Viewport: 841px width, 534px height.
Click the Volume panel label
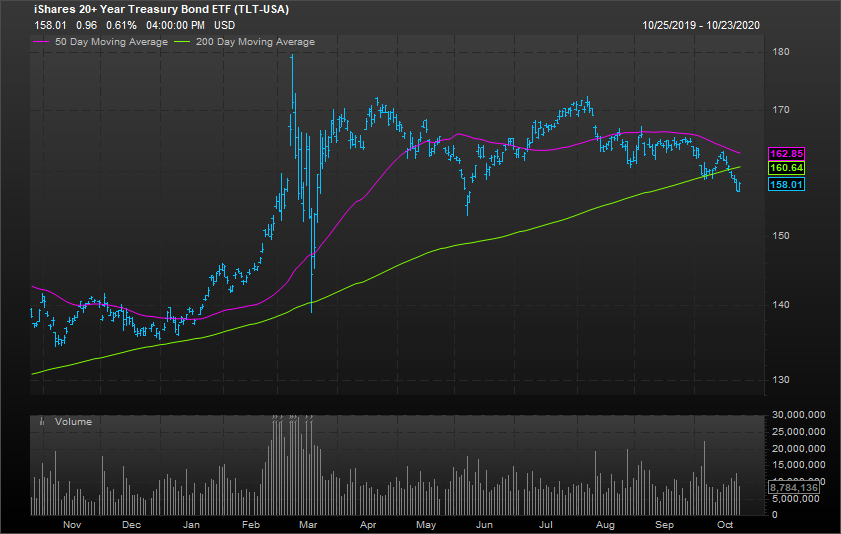[x=73, y=422]
